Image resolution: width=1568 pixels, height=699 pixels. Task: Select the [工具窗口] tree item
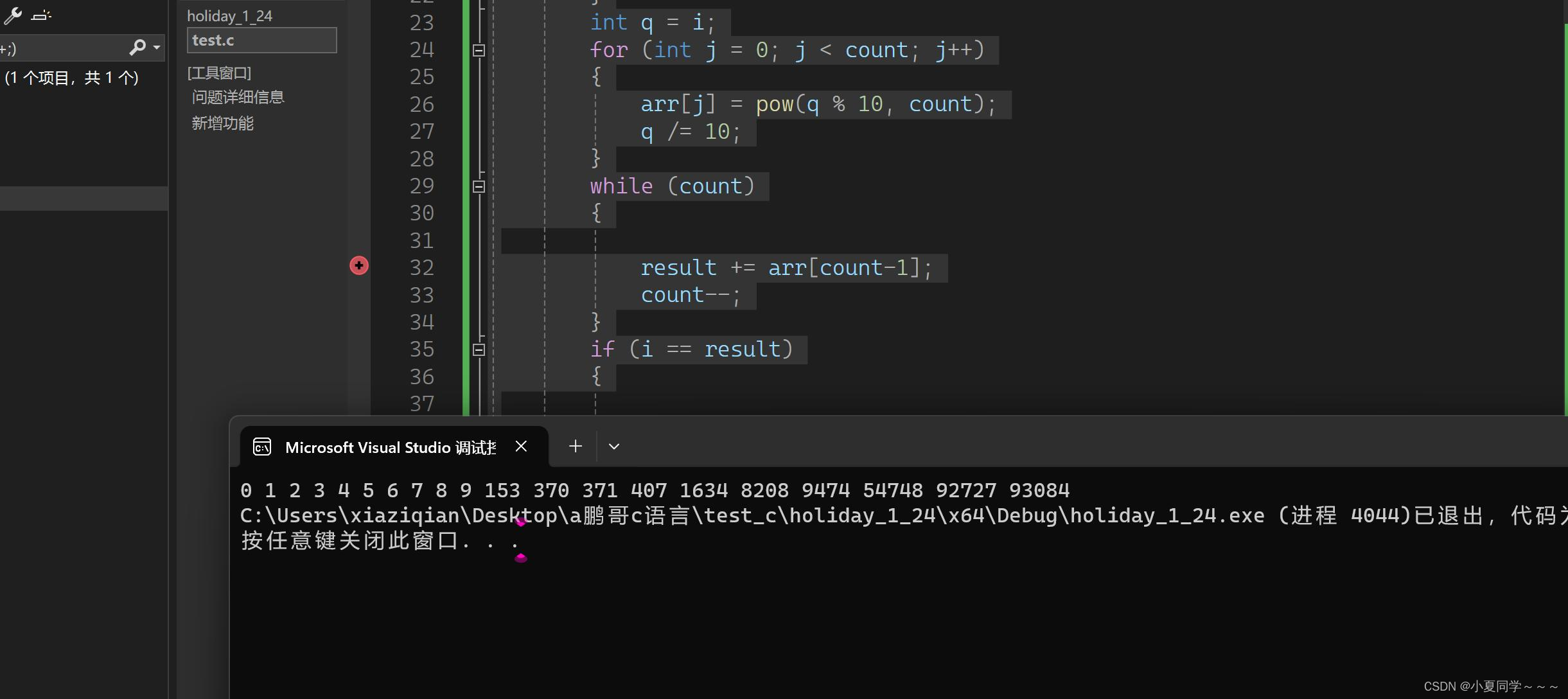pos(218,72)
